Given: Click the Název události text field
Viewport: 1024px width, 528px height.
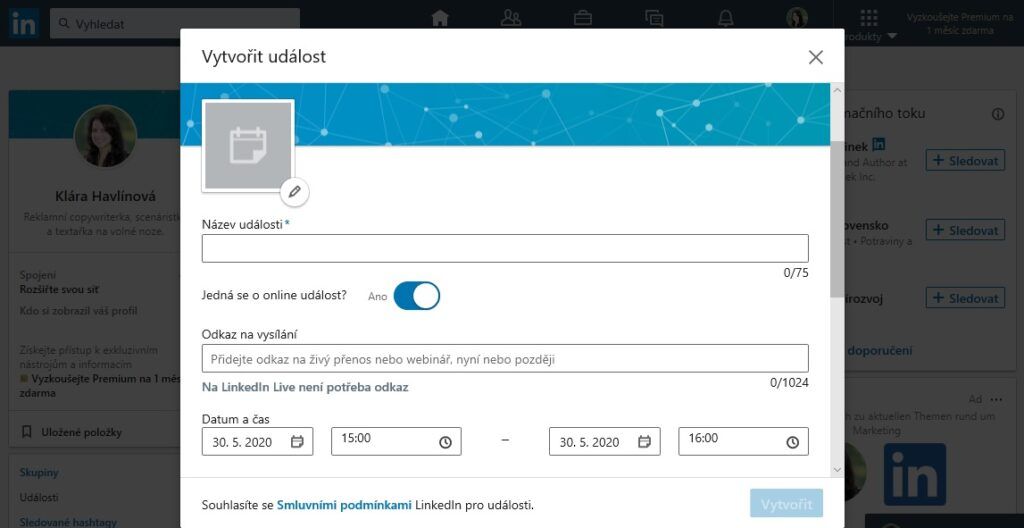Looking at the screenshot, I should point(505,249).
